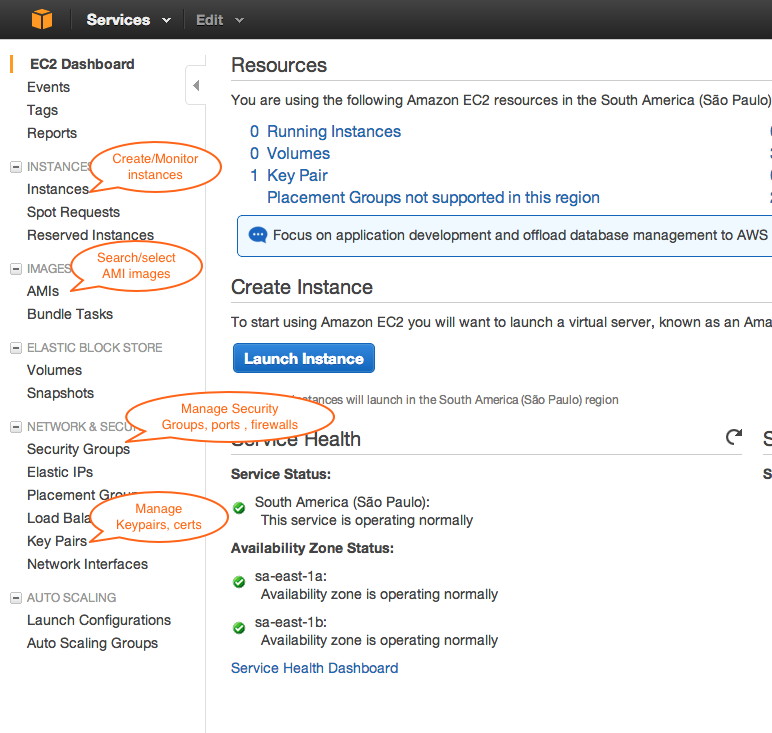The width and height of the screenshot is (772, 733).
Task: Open Elastic IPs page
Action: (x=60, y=472)
